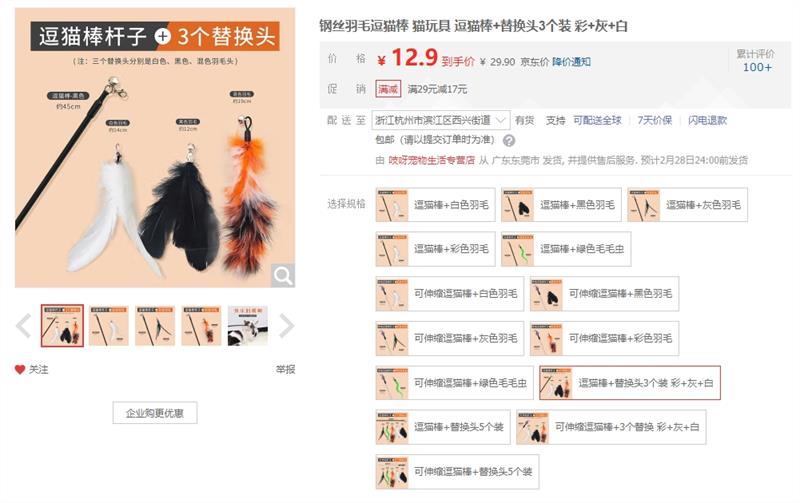Open the 100+ cumulative reviews count
The width and height of the screenshot is (800, 503).
tap(757, 67)
